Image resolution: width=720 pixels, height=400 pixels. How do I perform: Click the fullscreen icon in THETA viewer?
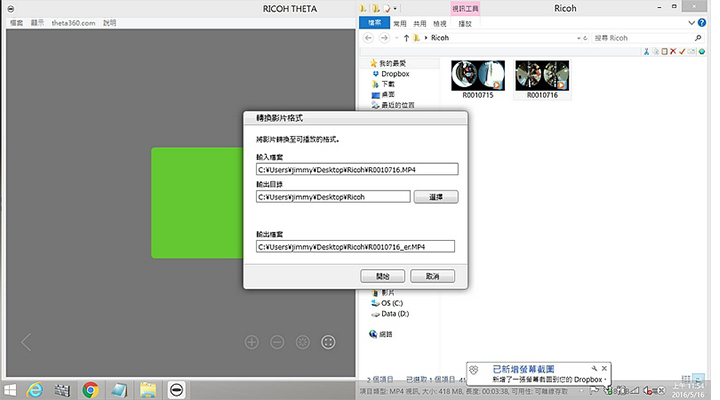[x=328, y=342]
